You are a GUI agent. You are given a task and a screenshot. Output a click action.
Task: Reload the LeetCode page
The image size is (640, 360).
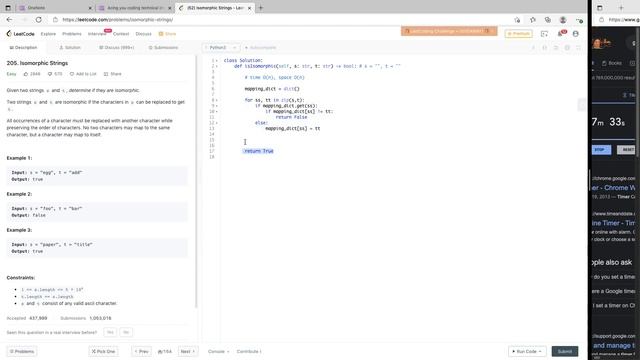click(x=38, y=20)
